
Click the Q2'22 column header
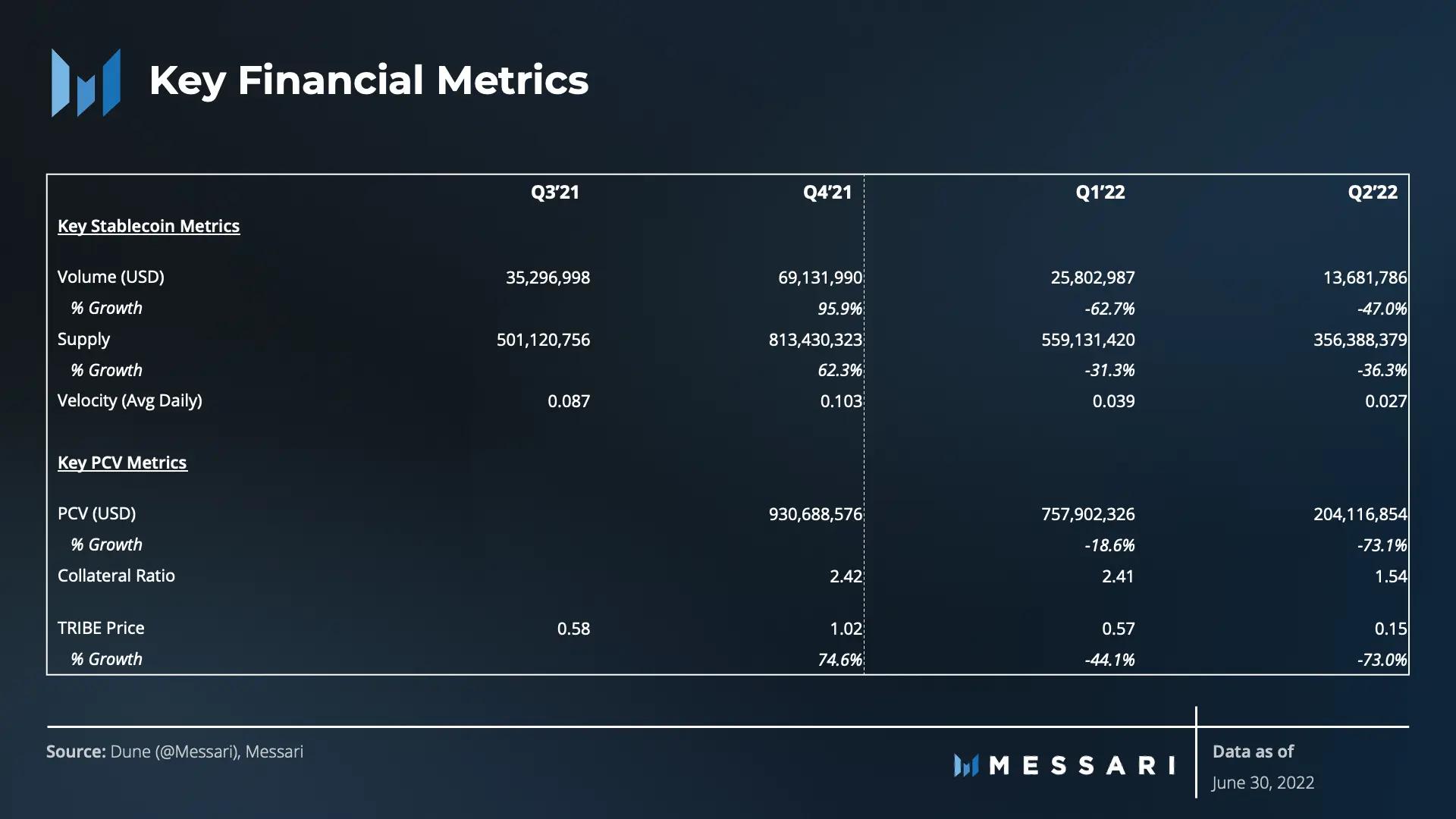(1372, 193)
